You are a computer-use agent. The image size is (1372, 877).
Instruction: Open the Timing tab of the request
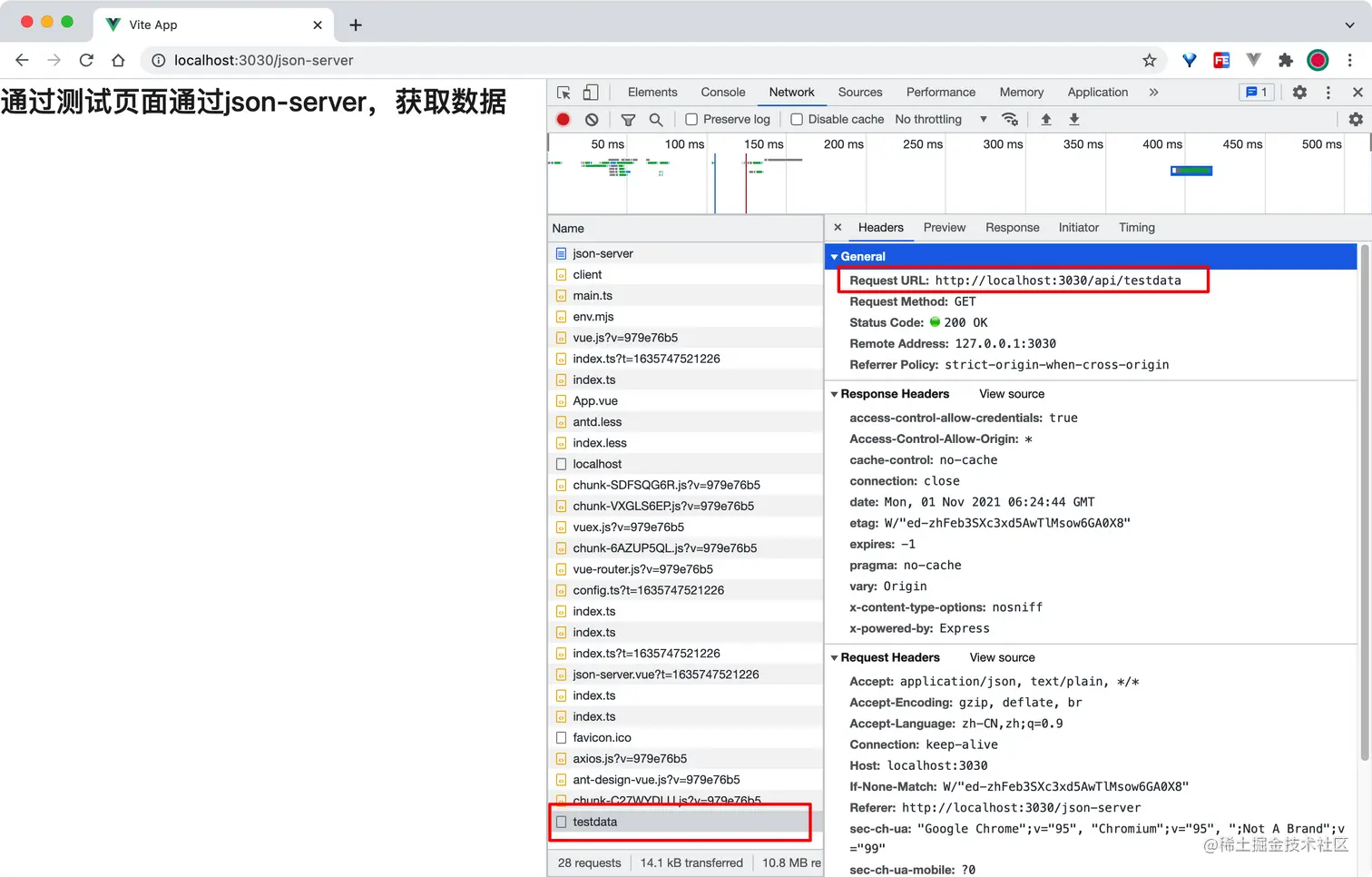[1137, 228]
